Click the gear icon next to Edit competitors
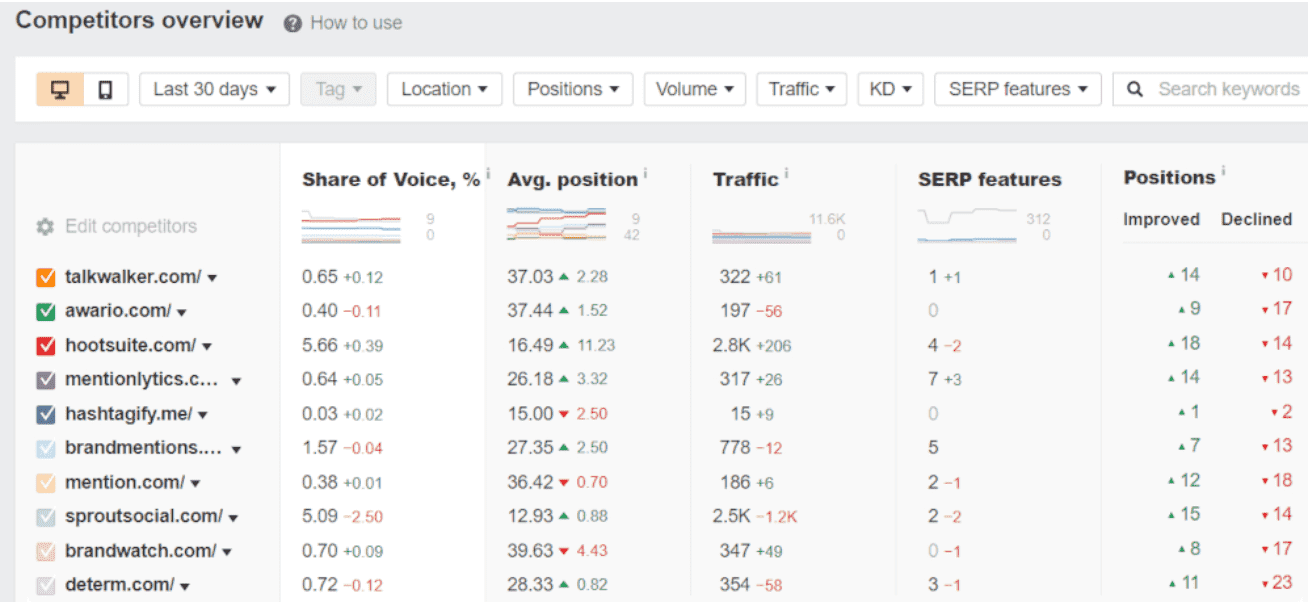This screenshot has height=602, width=1308. [x=44, y=227]
